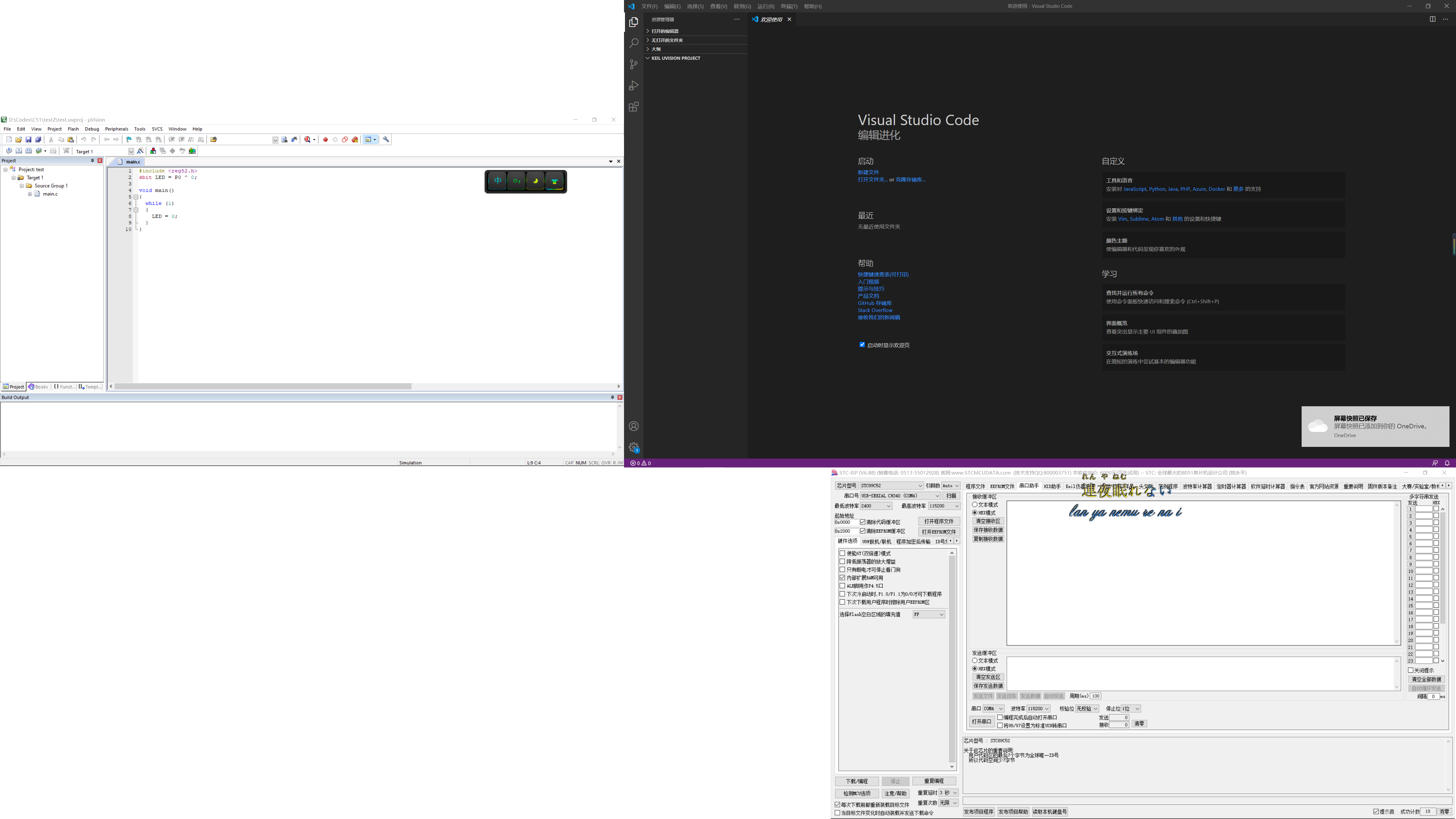Click 检测MCU选项 button
Viewport: 1456px width, 819px height.
coord(856,794)
